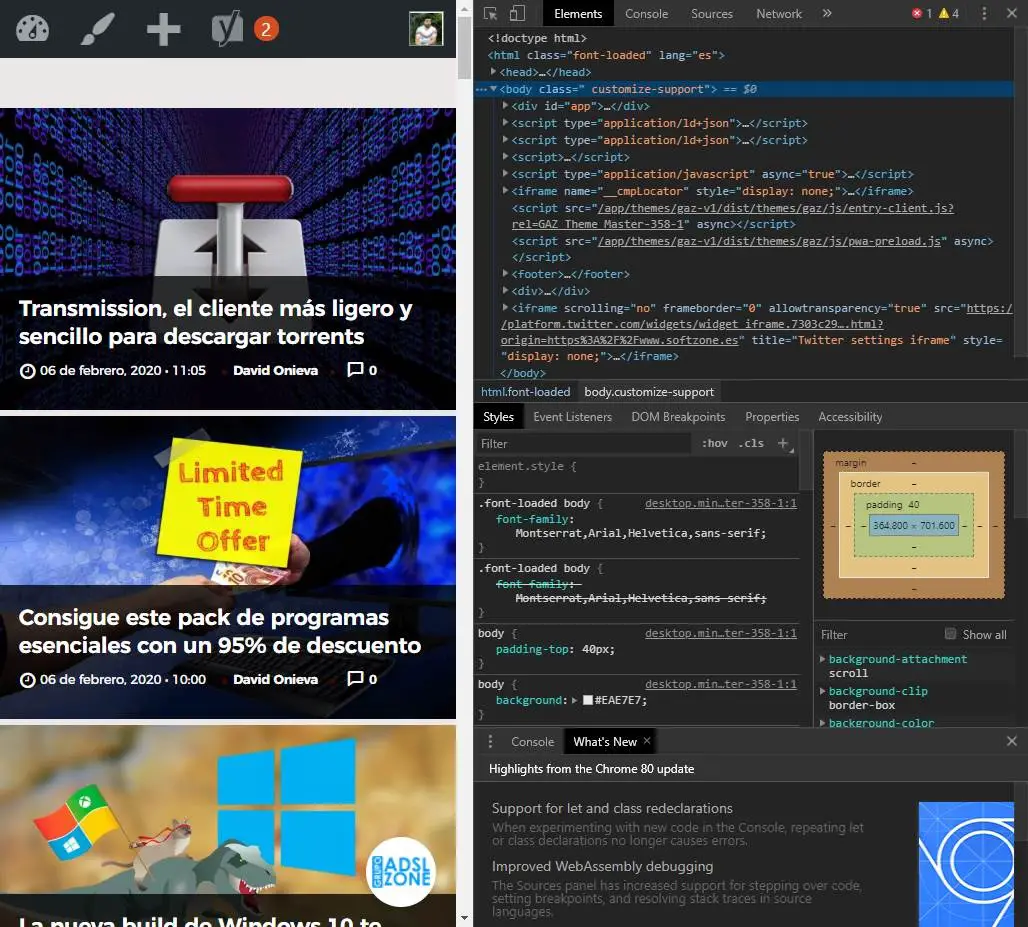Open the DevTools three-dot customize menu
The width and height of the screenshot is (1028, 927).
tap(983, 13)
